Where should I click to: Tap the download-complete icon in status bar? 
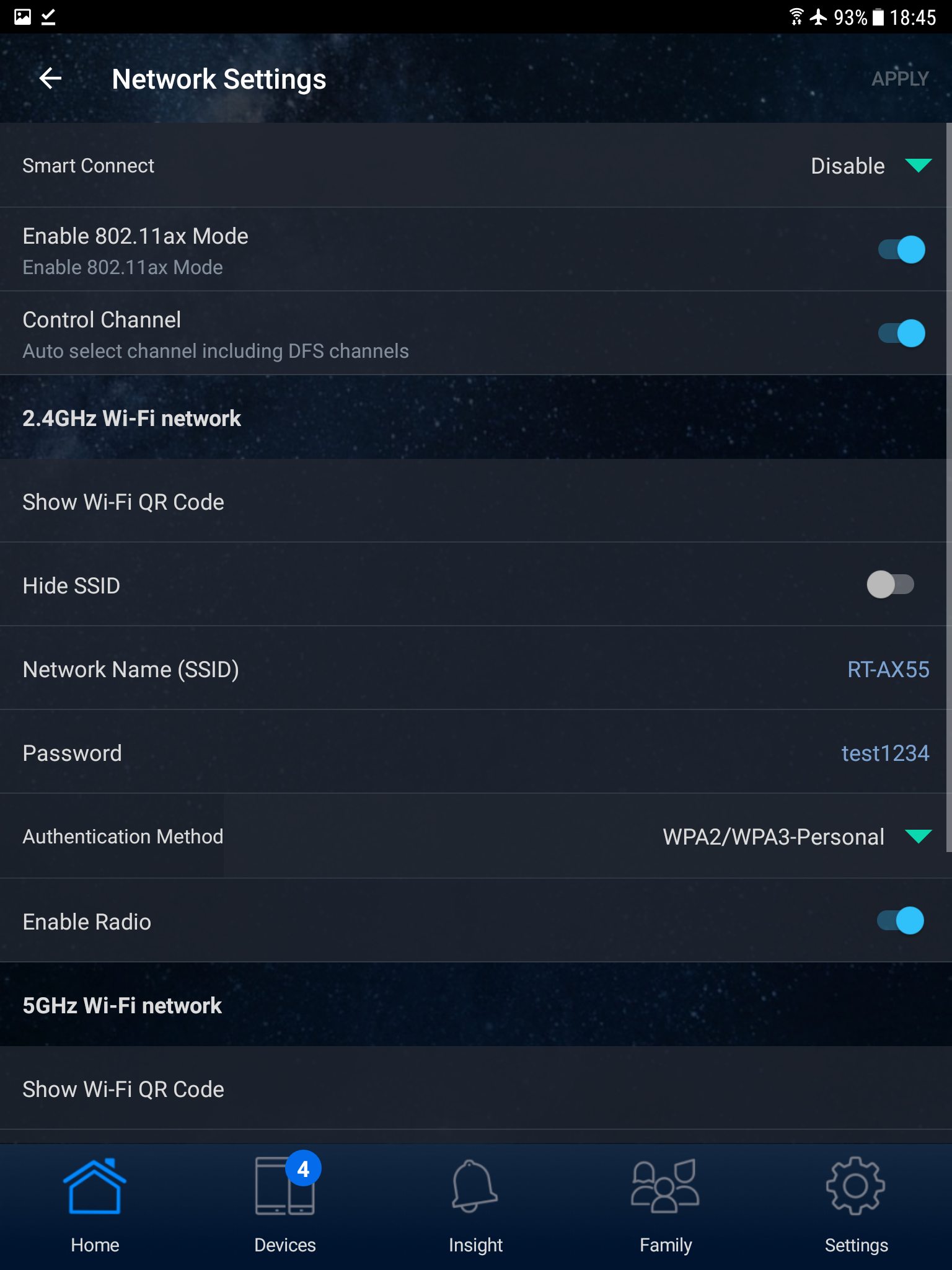click(x=48, y=17)
